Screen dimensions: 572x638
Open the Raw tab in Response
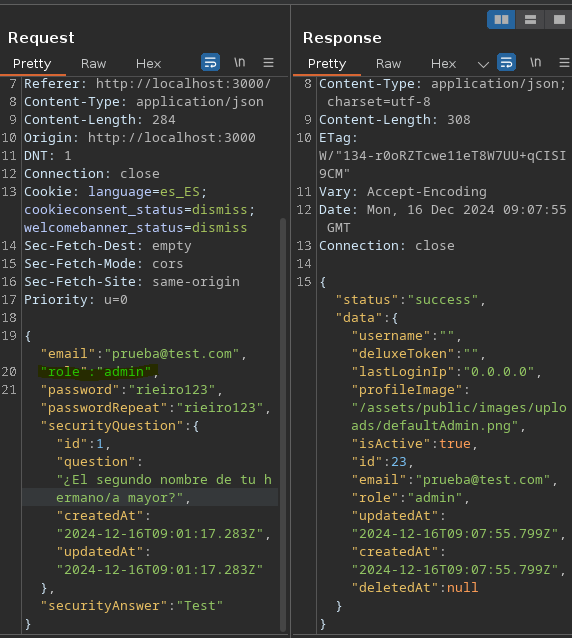pos(389,63)
